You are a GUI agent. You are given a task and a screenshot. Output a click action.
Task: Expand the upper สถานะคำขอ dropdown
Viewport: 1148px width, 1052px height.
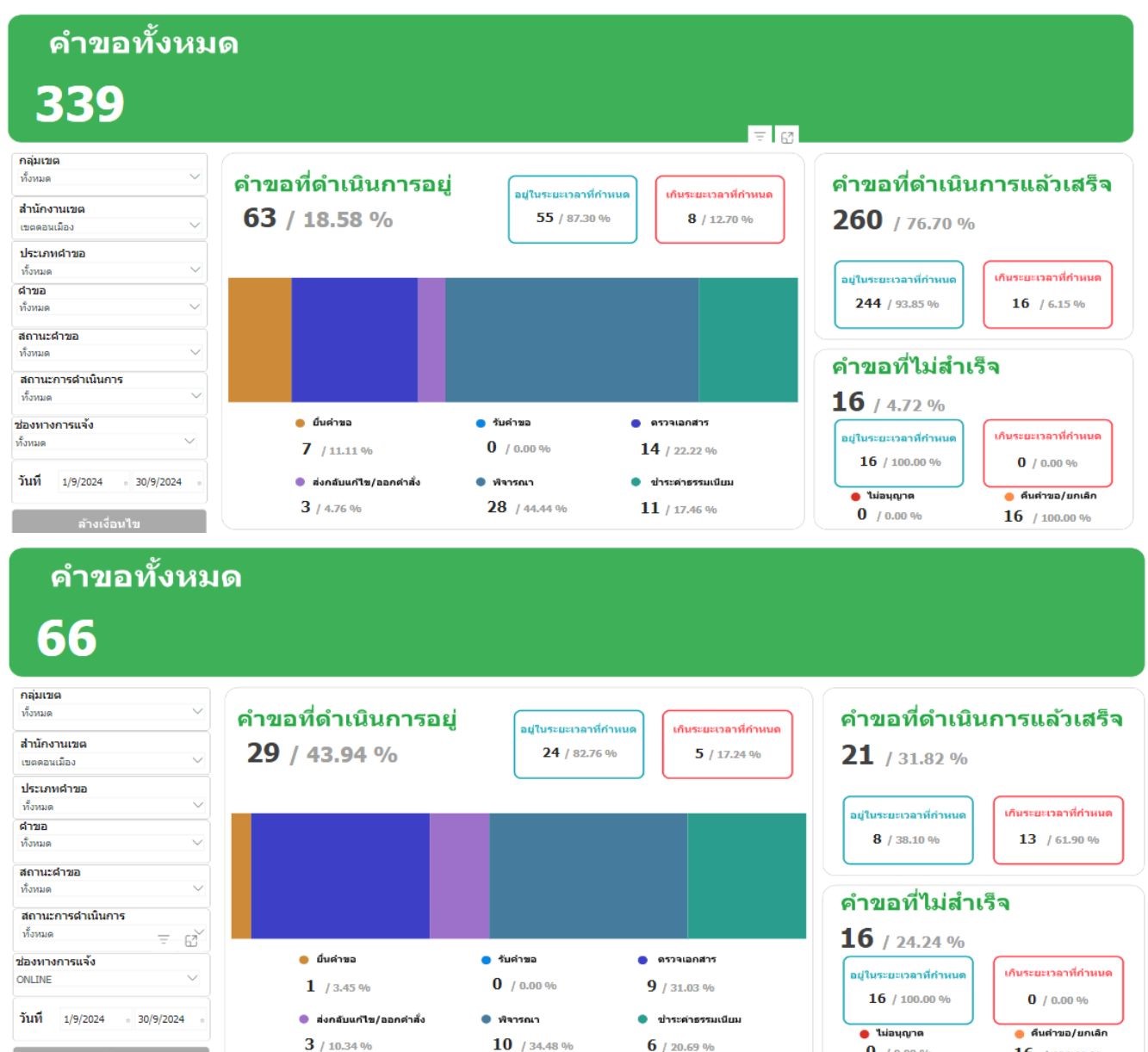[195, 352]
